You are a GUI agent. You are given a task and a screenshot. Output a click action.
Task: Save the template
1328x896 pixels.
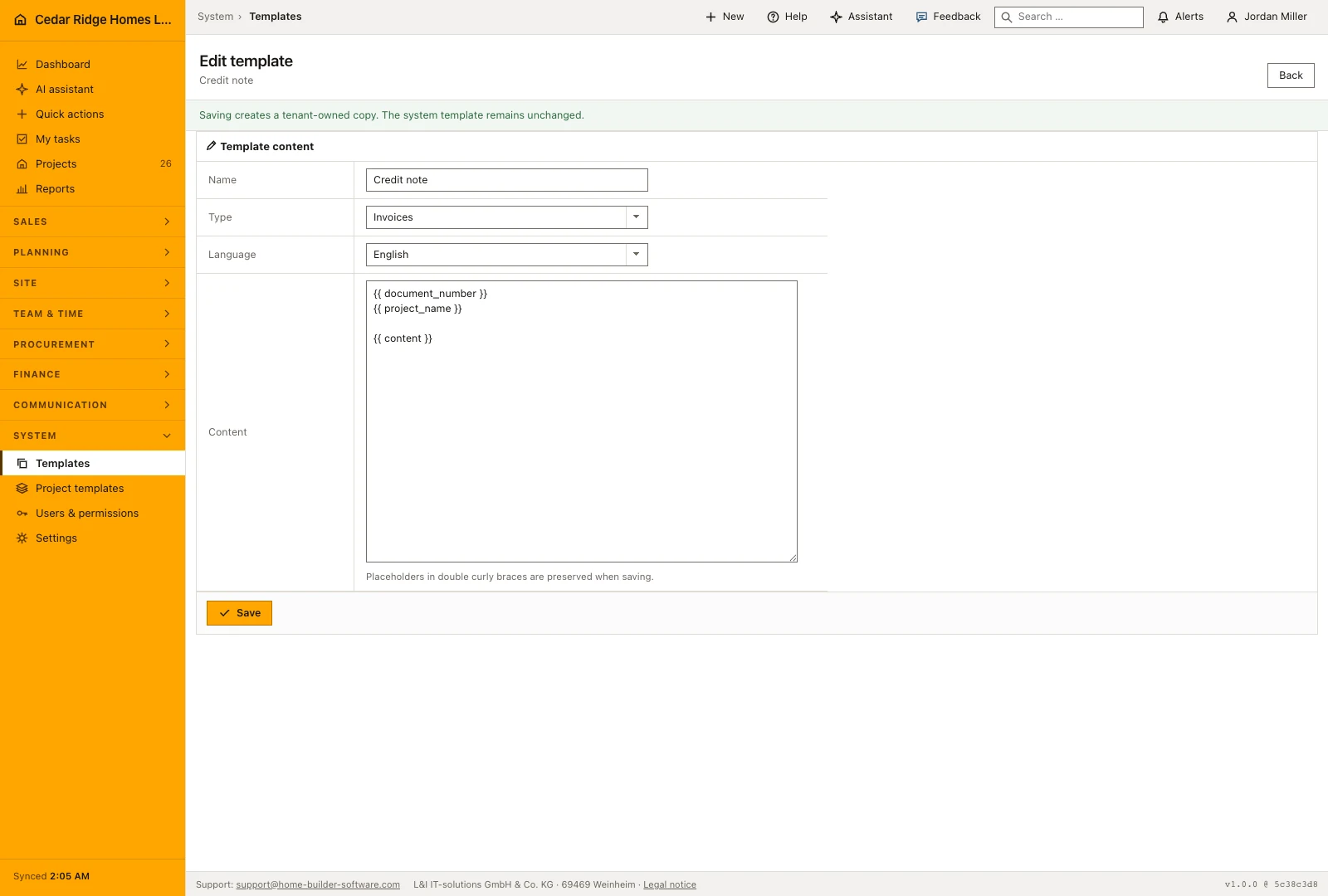pyautogui.click(x=239, y=613)
